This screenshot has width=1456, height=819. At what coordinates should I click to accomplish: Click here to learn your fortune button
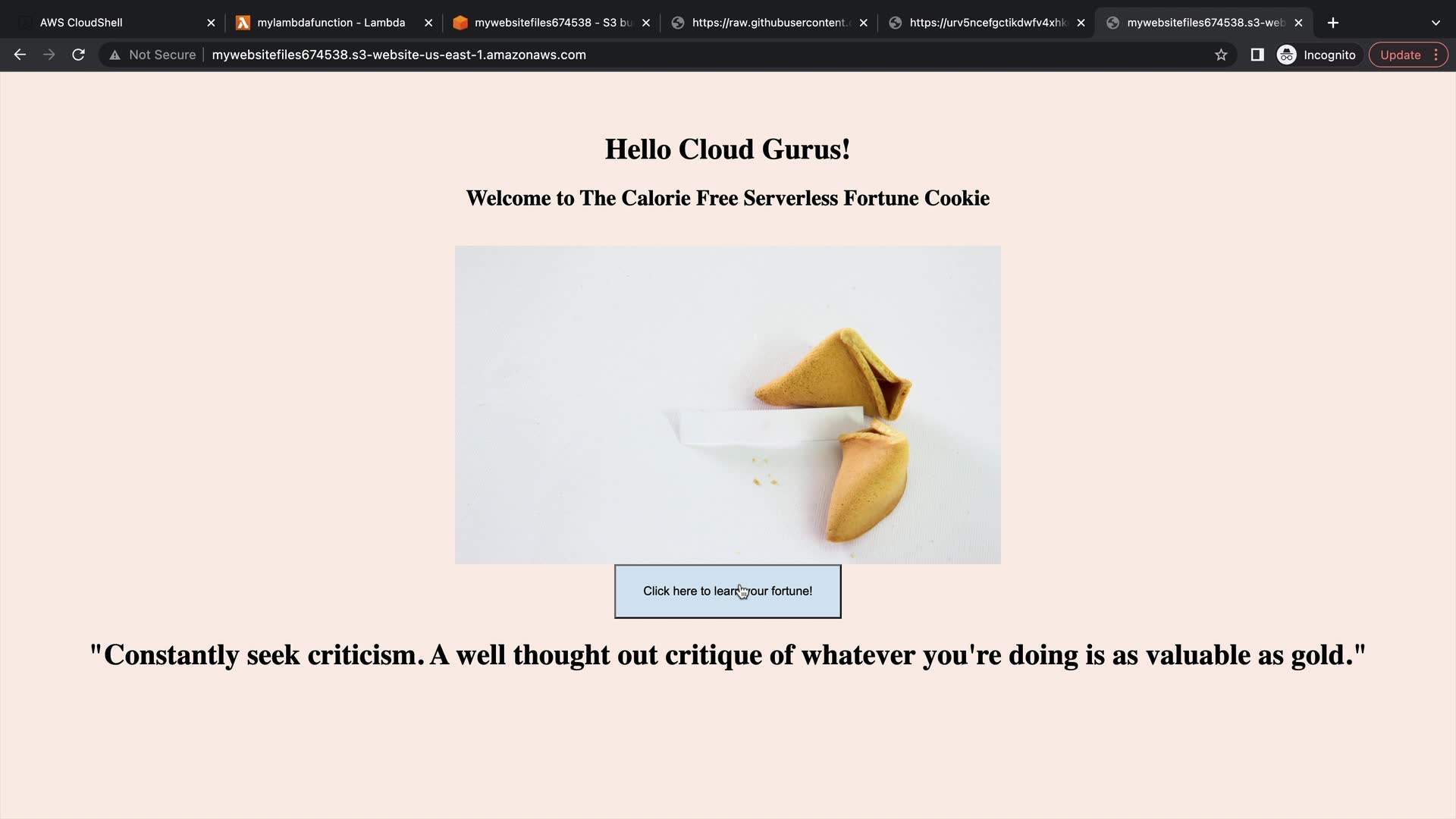point(727,591)
